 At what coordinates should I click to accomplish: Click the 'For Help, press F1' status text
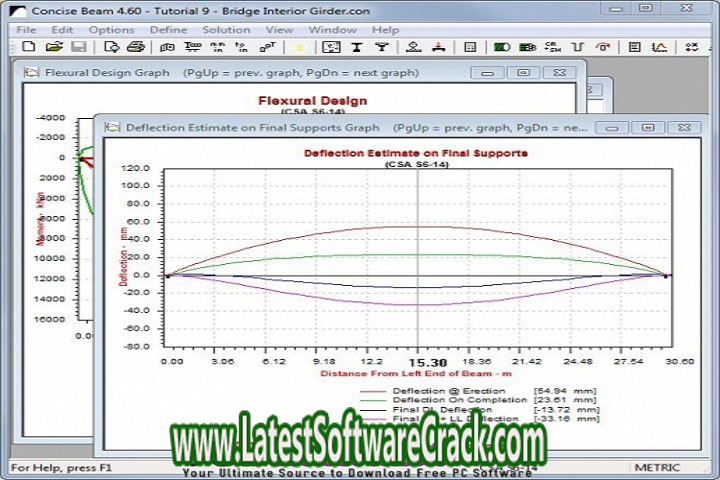[61, 468]
